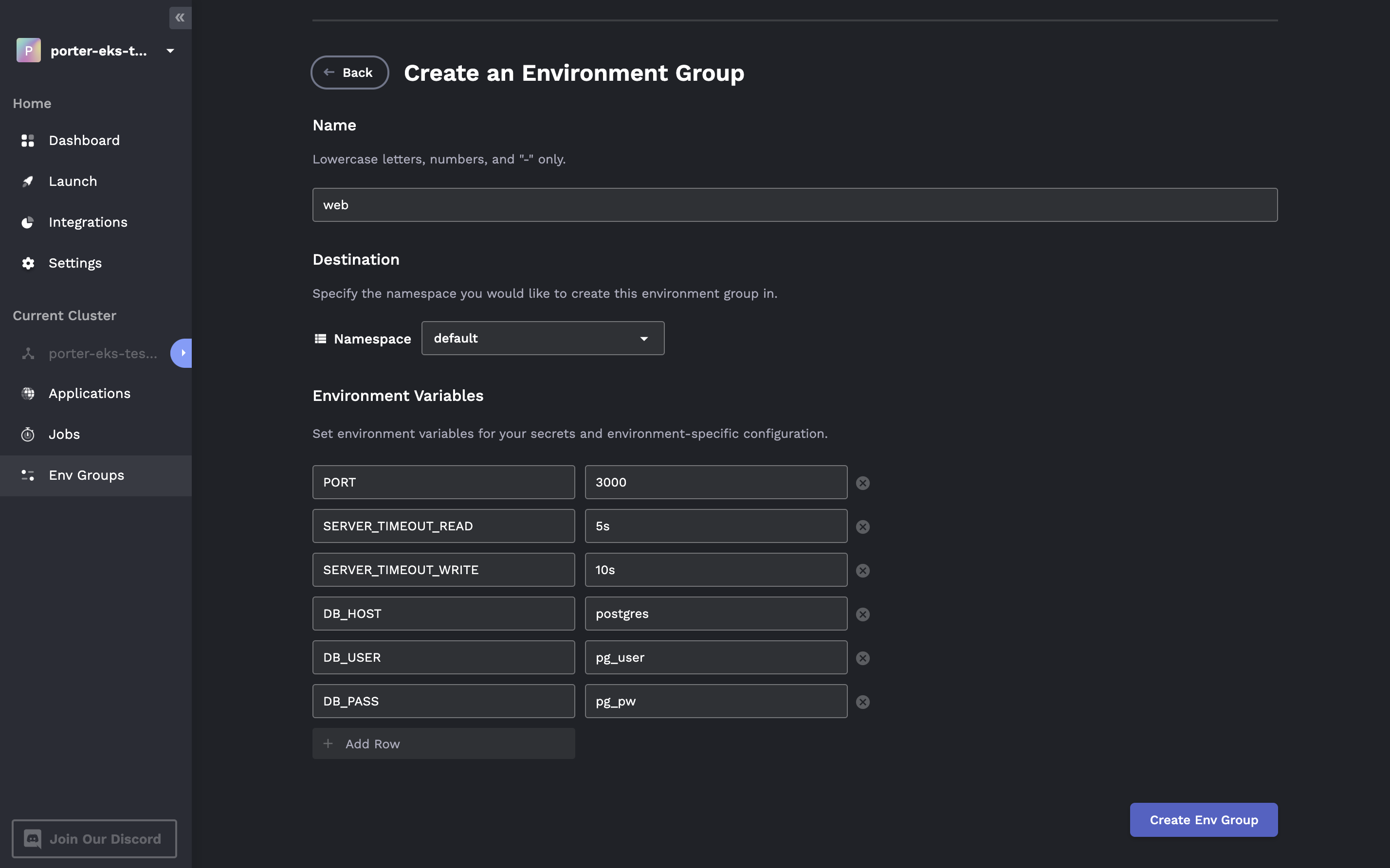Open Dashboard in the sidebar

point(84,141)
